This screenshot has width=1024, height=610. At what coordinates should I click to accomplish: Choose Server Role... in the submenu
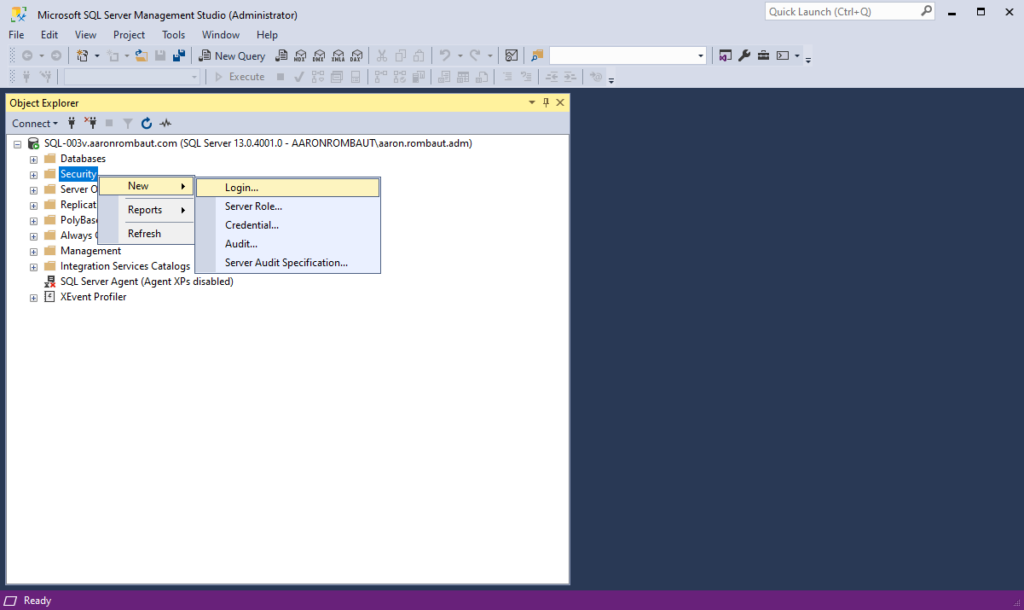(x=253, y=206)
